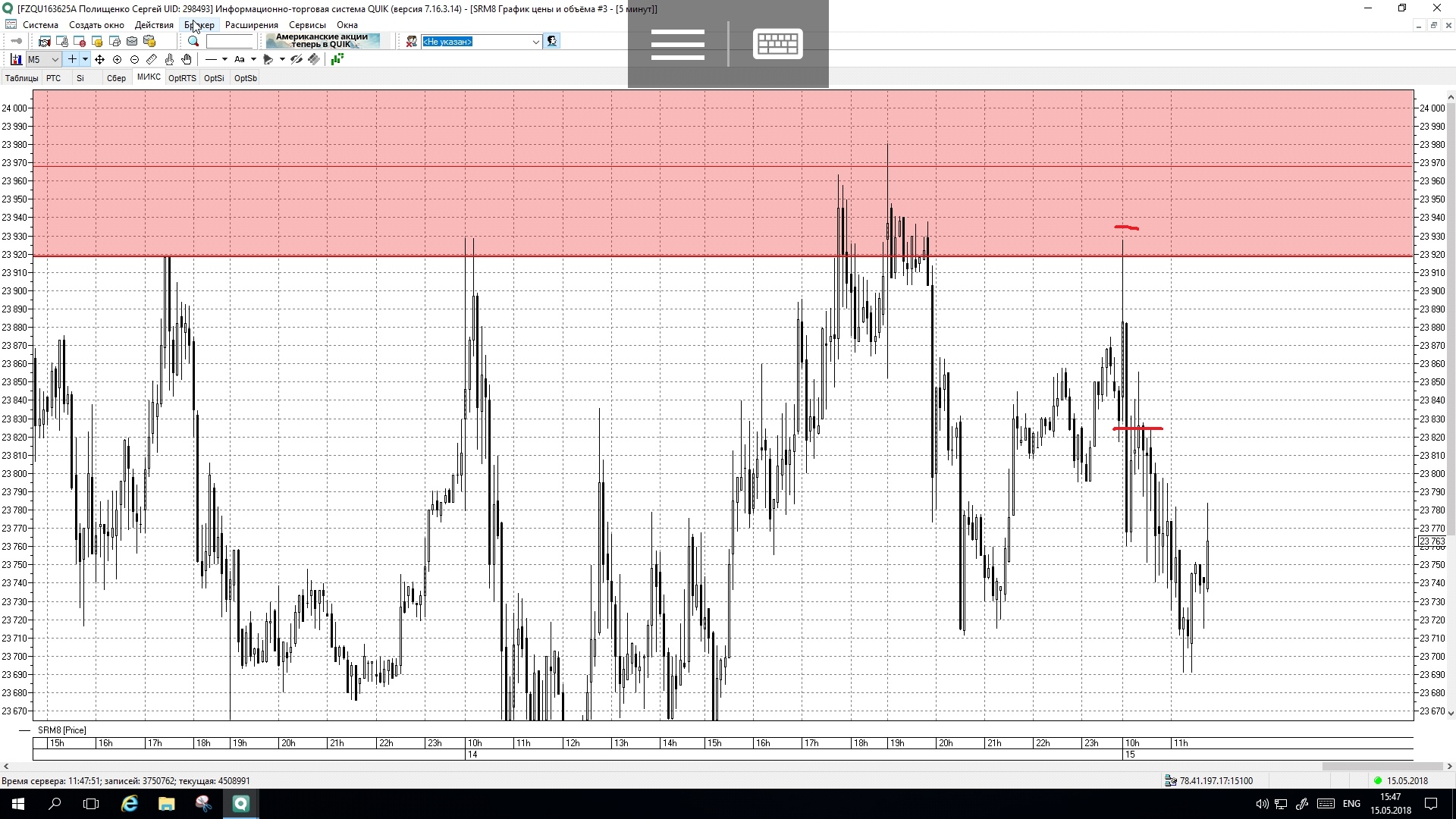Click the American stocks QUIK banner
Screen dimensions: 1456x819
click(322, 41)
